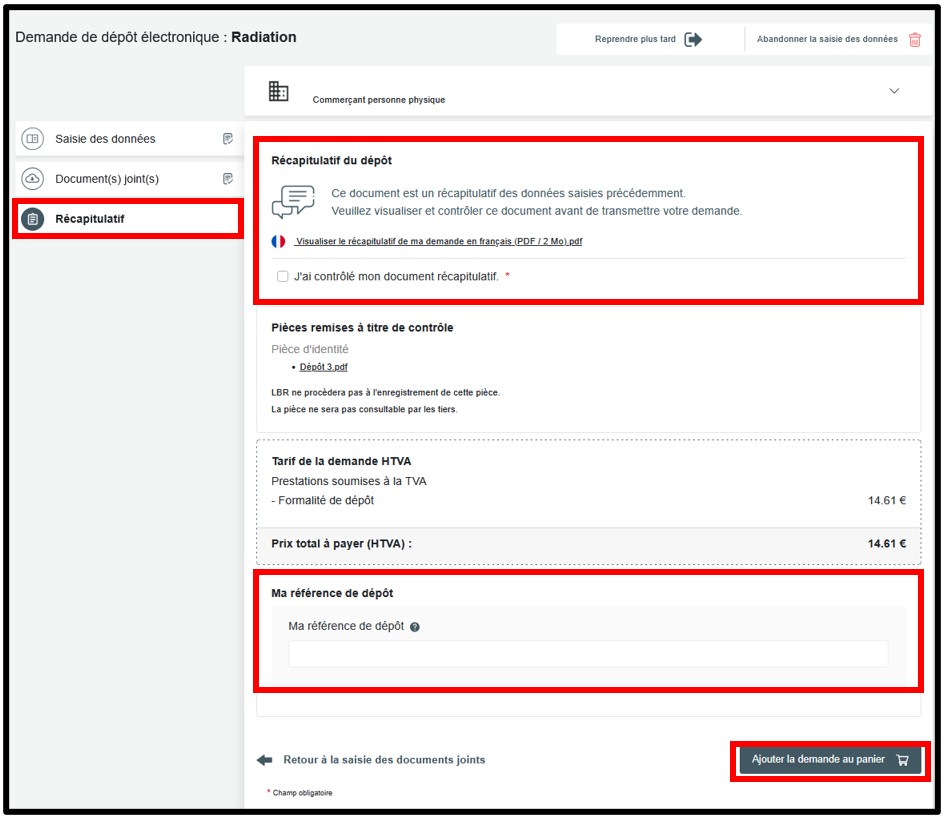Click the note icon right of Document(s) joint(s)

(228, 179)
